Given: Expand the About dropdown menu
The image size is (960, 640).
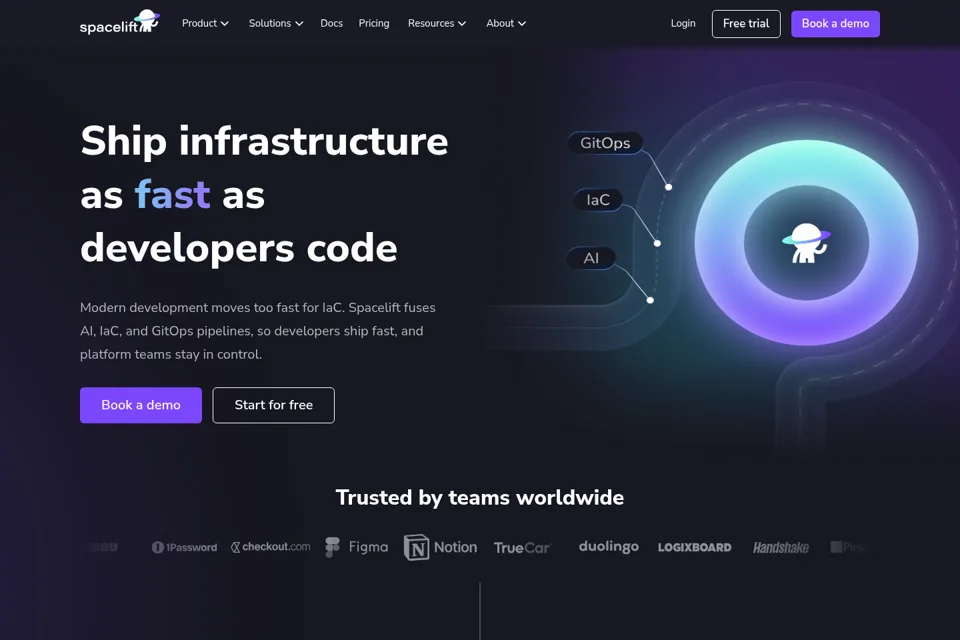Looking at the screenshot, I should [506, 23].
